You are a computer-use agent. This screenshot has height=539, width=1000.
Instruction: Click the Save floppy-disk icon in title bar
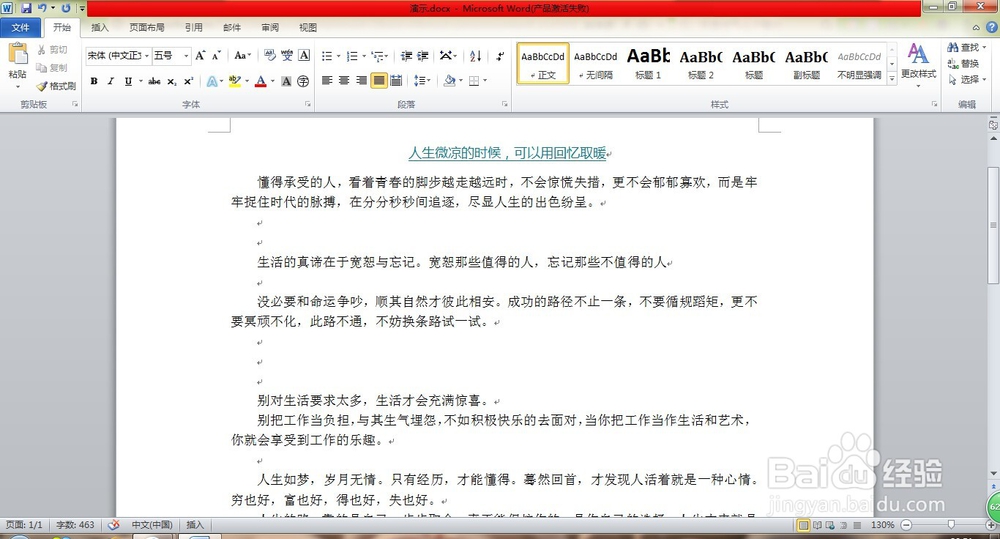(x=26, y=8)
